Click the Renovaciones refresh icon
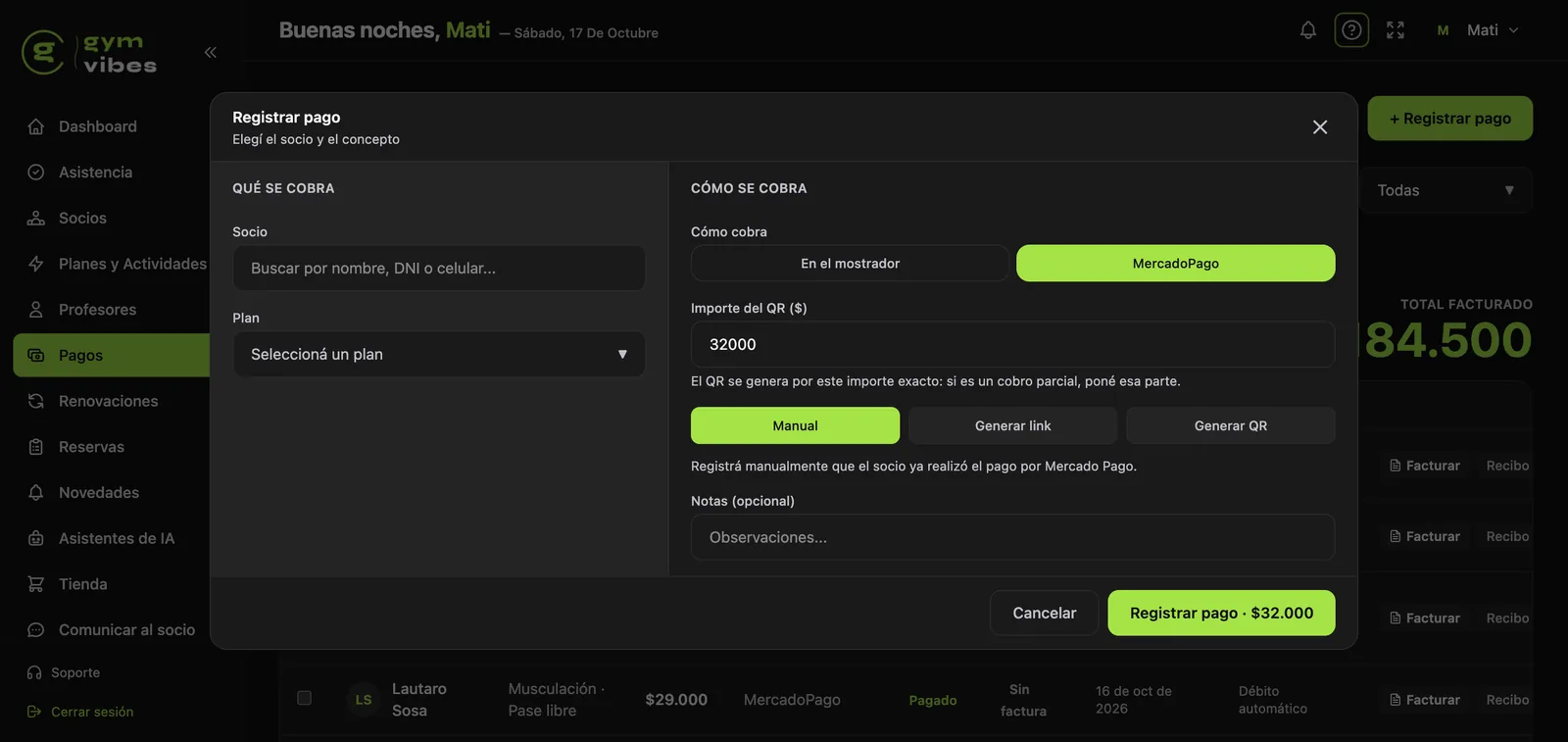Image resolution: width=1568 pixels, height=742 pixels. [x=36, y=401]
